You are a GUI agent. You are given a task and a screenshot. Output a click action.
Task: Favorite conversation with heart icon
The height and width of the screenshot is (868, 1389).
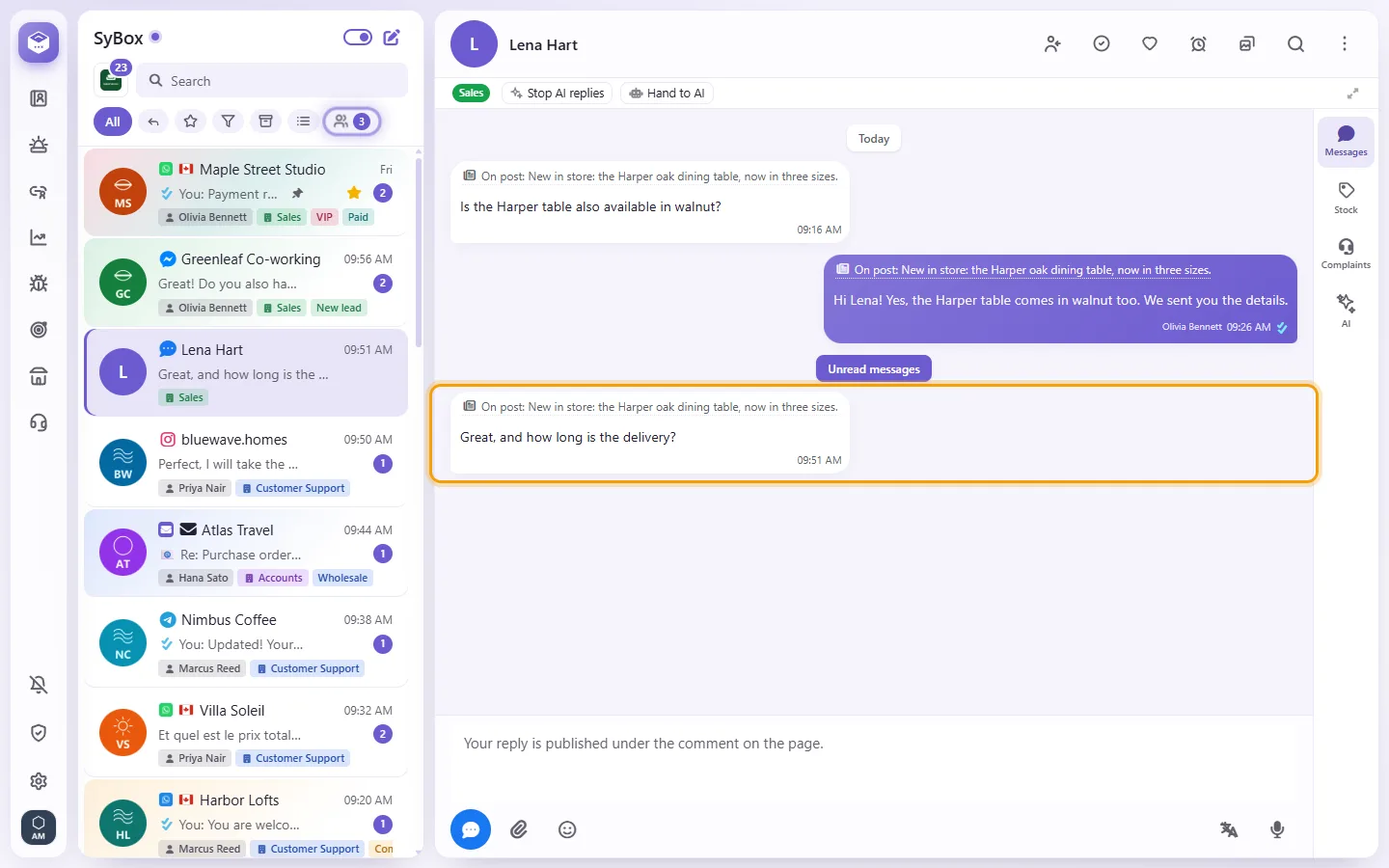[1150, 44]
